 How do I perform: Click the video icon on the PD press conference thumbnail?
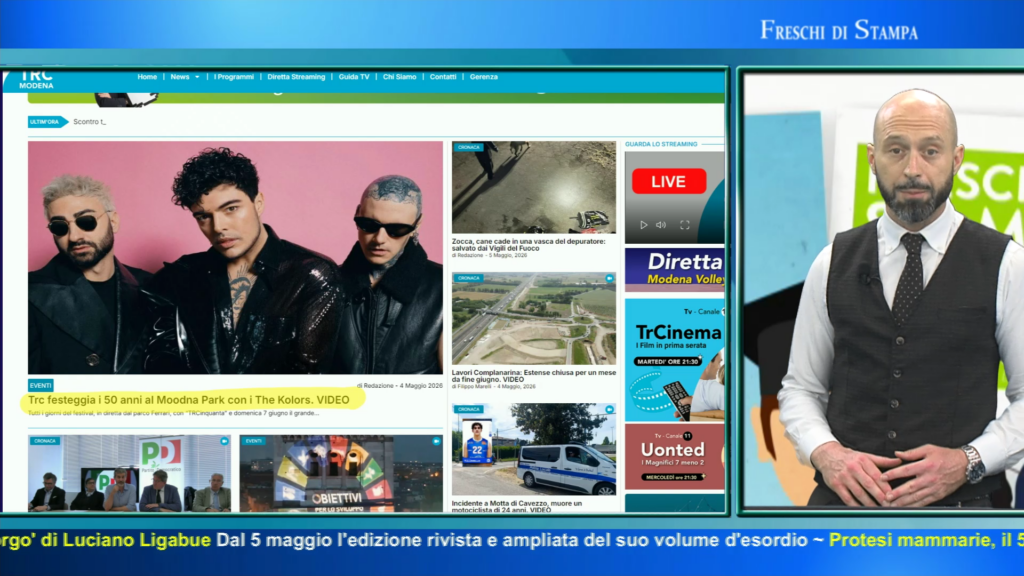tap(224, 441)
